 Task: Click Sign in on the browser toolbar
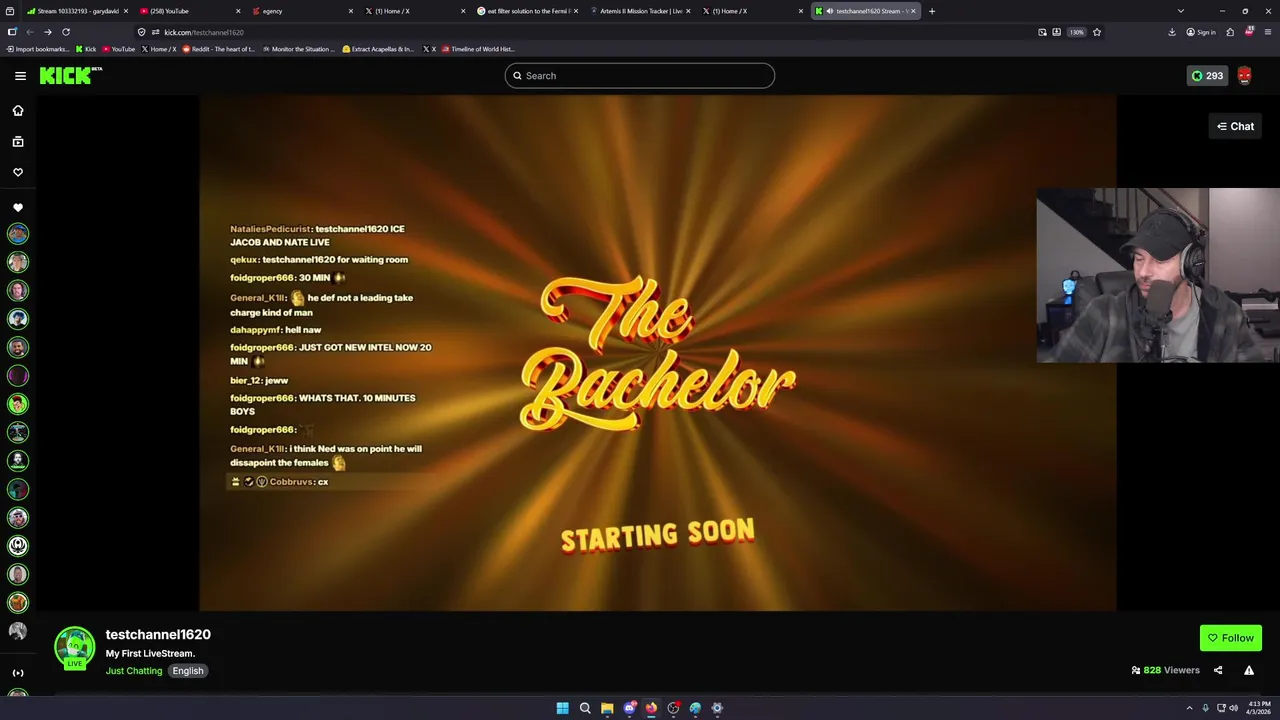coord(1201,32)
